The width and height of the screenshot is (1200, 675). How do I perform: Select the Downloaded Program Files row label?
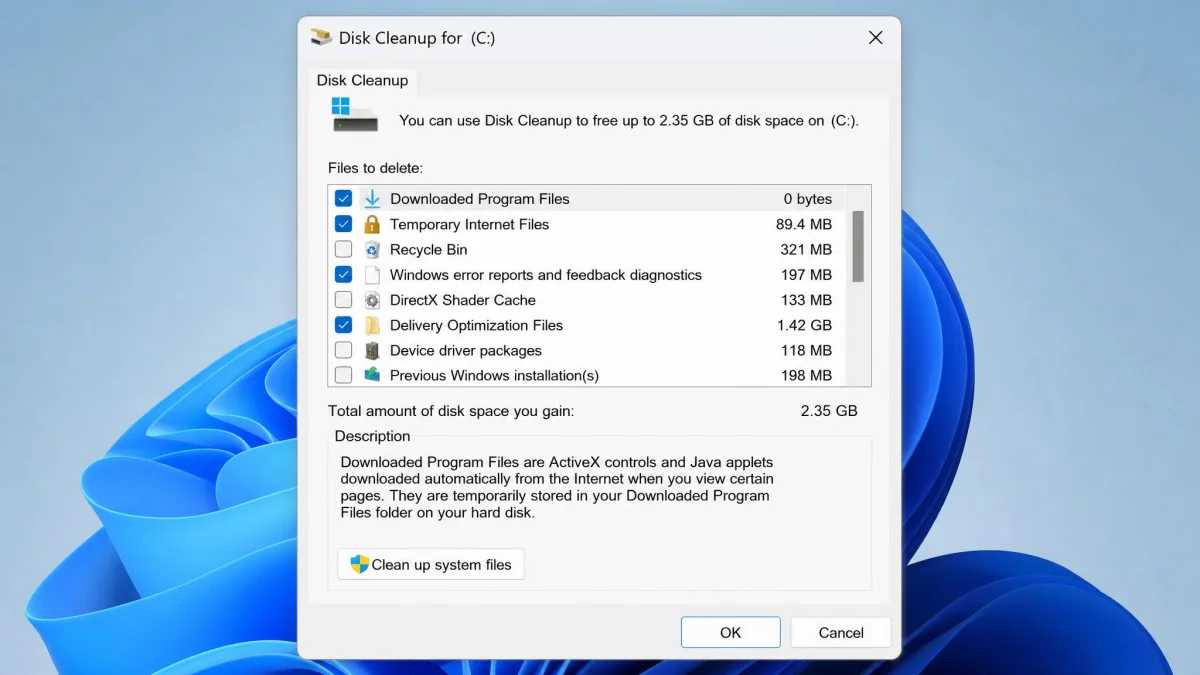click(x=480, y=198)
